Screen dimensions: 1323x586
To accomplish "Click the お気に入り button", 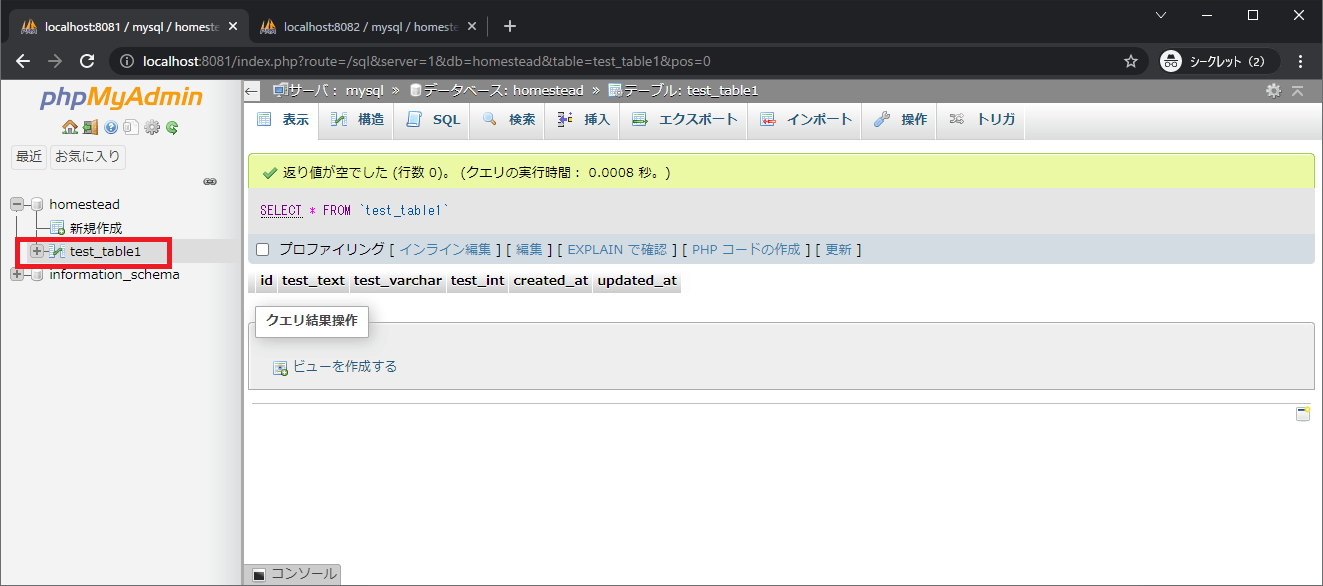I will [x=88, y=157].
